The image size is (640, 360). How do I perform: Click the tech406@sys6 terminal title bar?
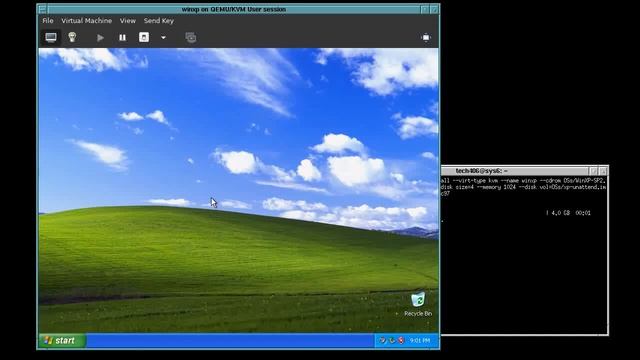pyautogui.click(x=516, y=171)
